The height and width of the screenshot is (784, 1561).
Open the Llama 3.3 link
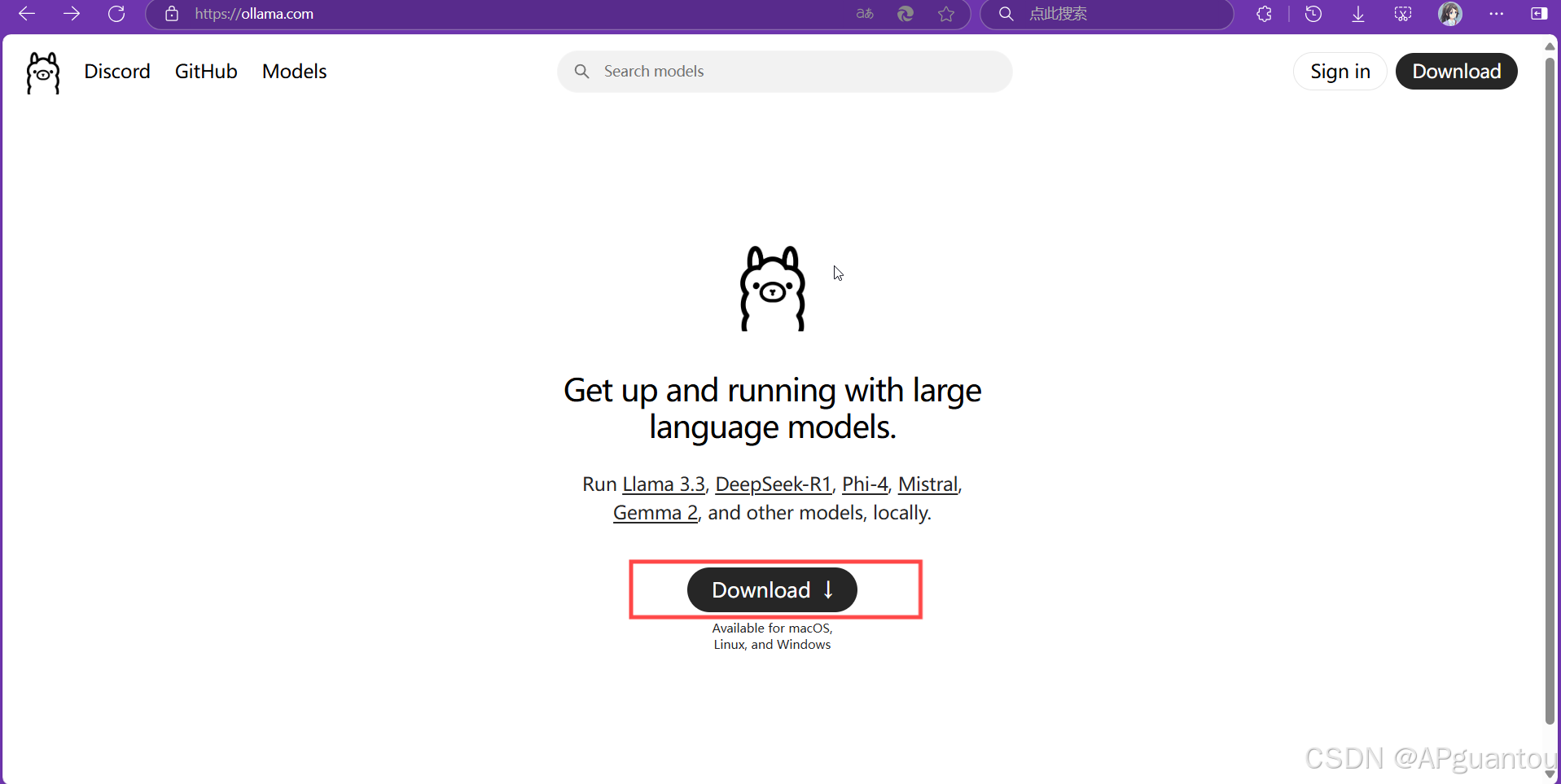click(x=664, y=484)
